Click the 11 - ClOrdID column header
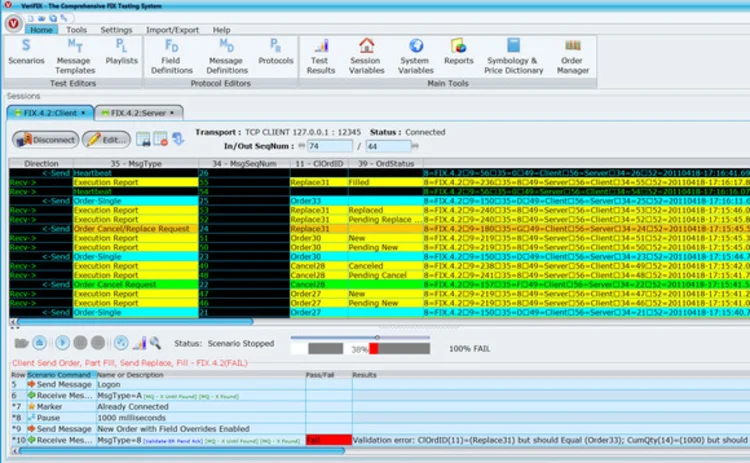The image size is (750, 463). click(x=319, y=164)
